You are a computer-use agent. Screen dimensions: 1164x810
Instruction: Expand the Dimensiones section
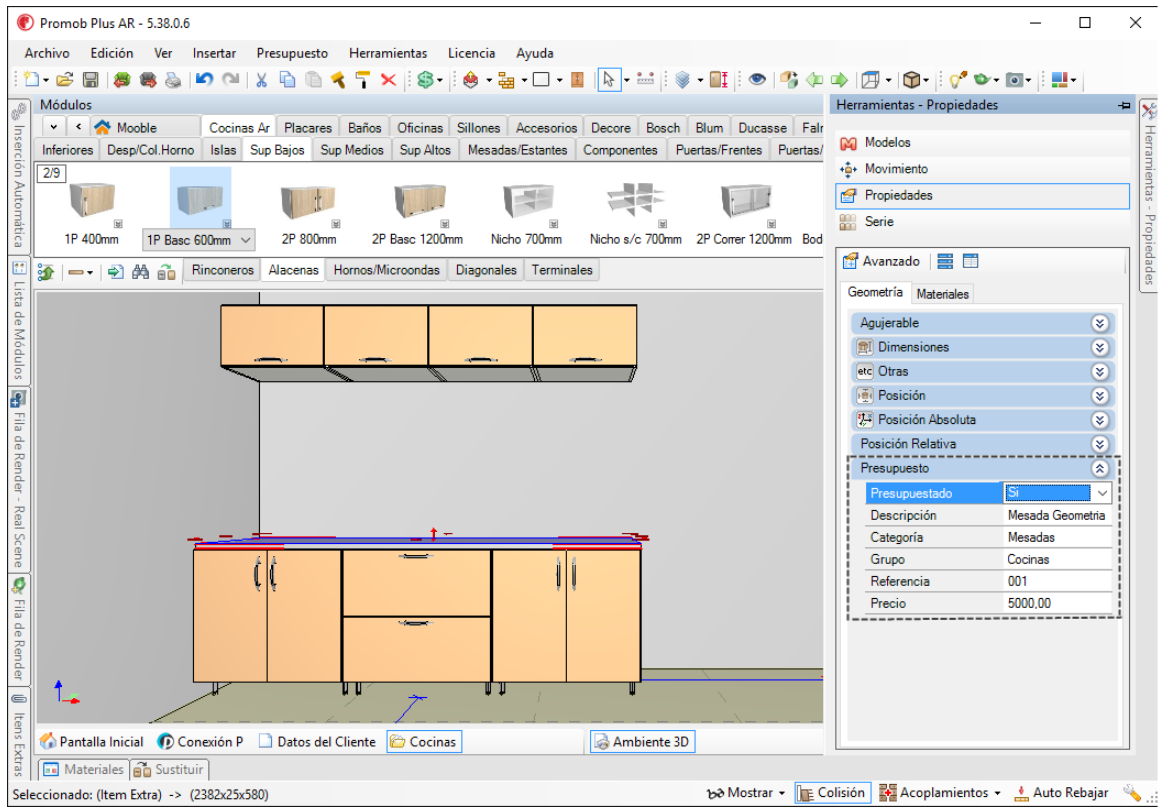(1100, 347)
